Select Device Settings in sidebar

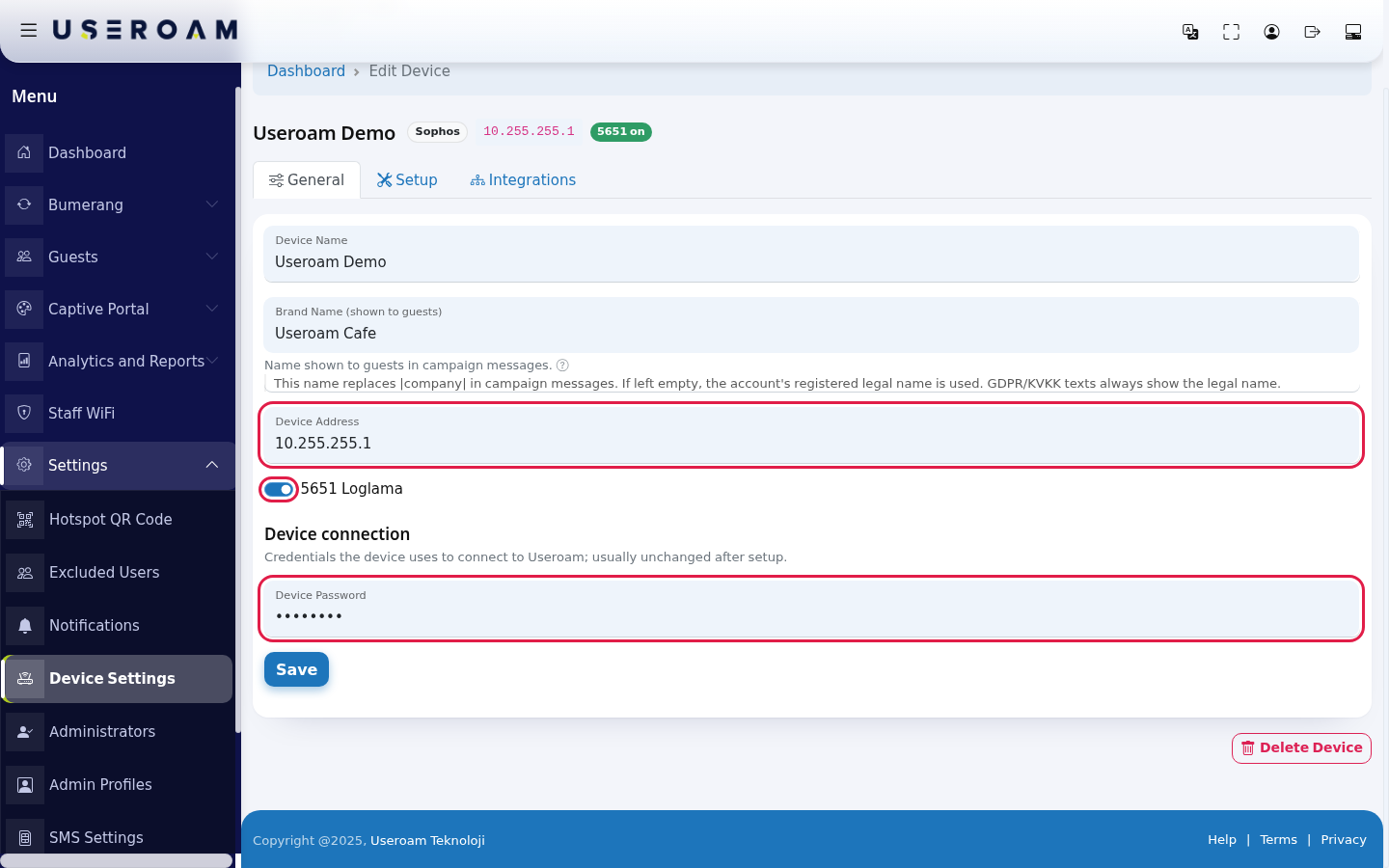(118, 679)
